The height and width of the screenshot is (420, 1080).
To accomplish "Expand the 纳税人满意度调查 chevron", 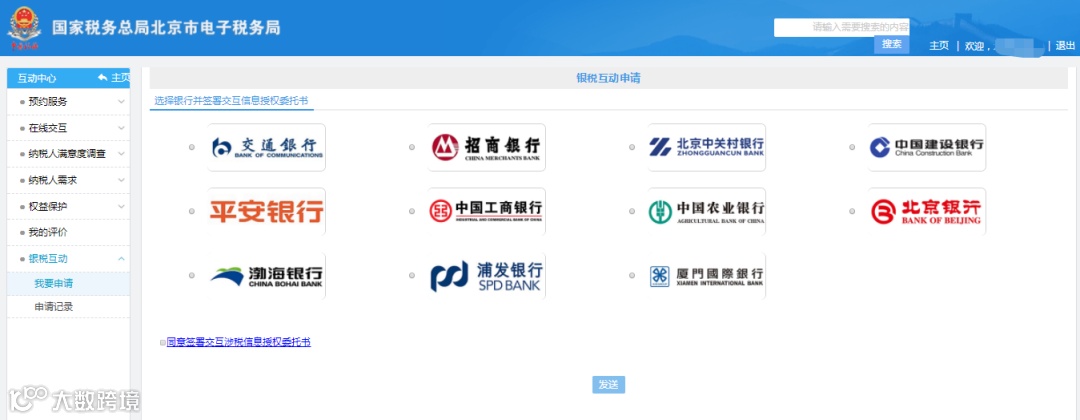I will click(x=121, y=154).
